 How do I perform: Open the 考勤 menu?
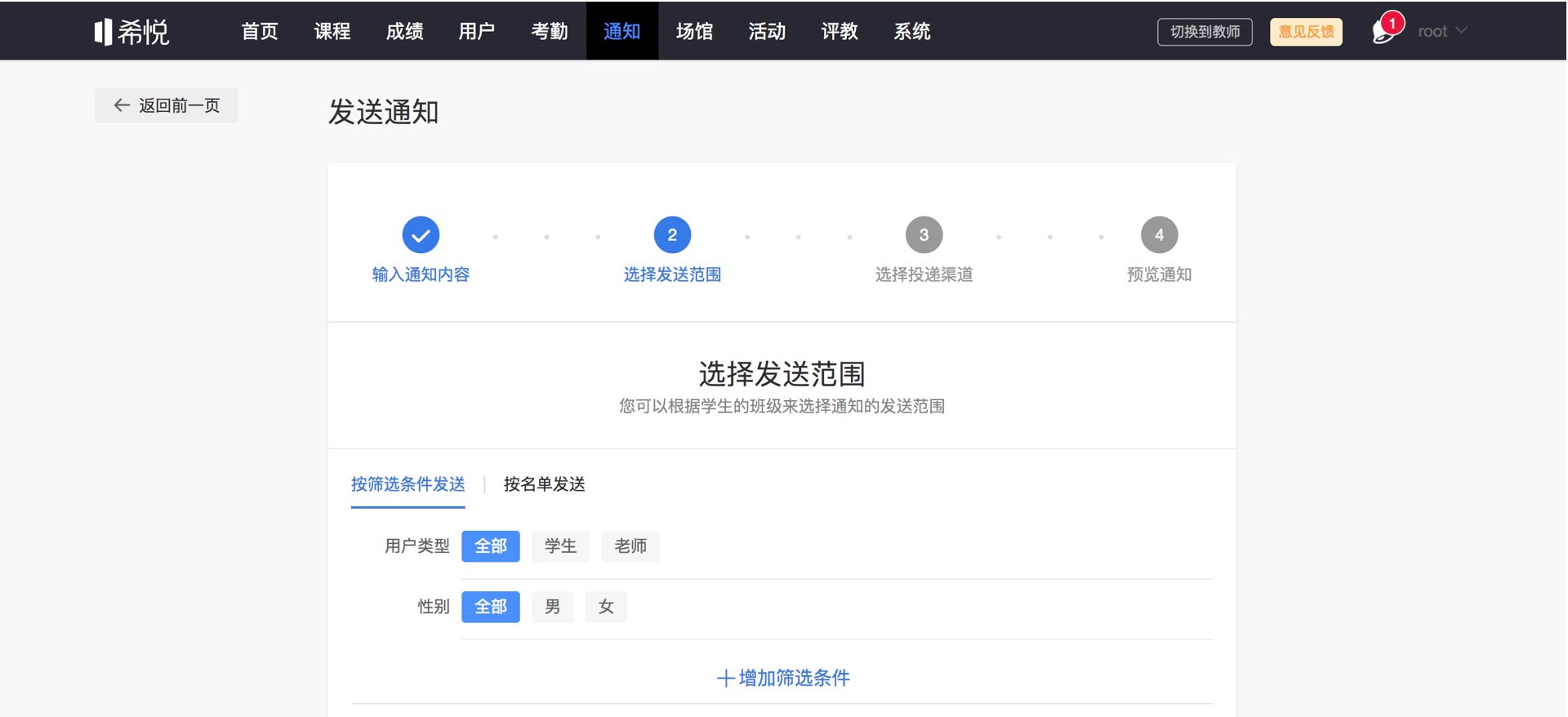click(550, 31)
